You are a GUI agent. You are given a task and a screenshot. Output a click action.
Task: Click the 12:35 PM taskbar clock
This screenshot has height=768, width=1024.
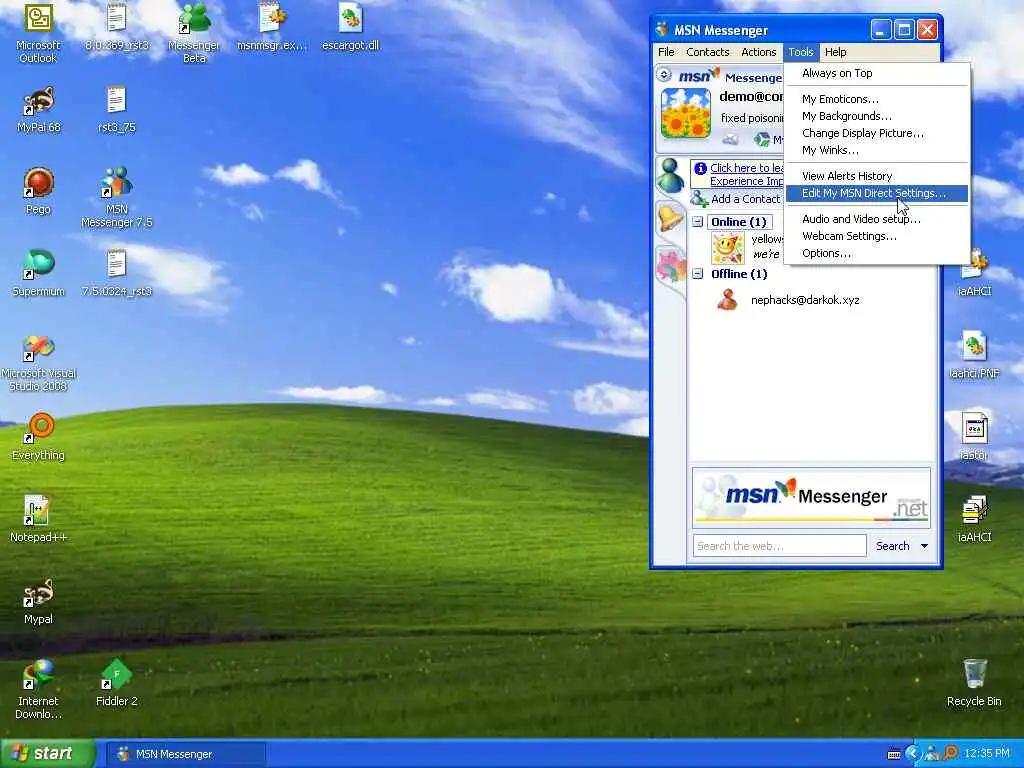coord(987,754)
